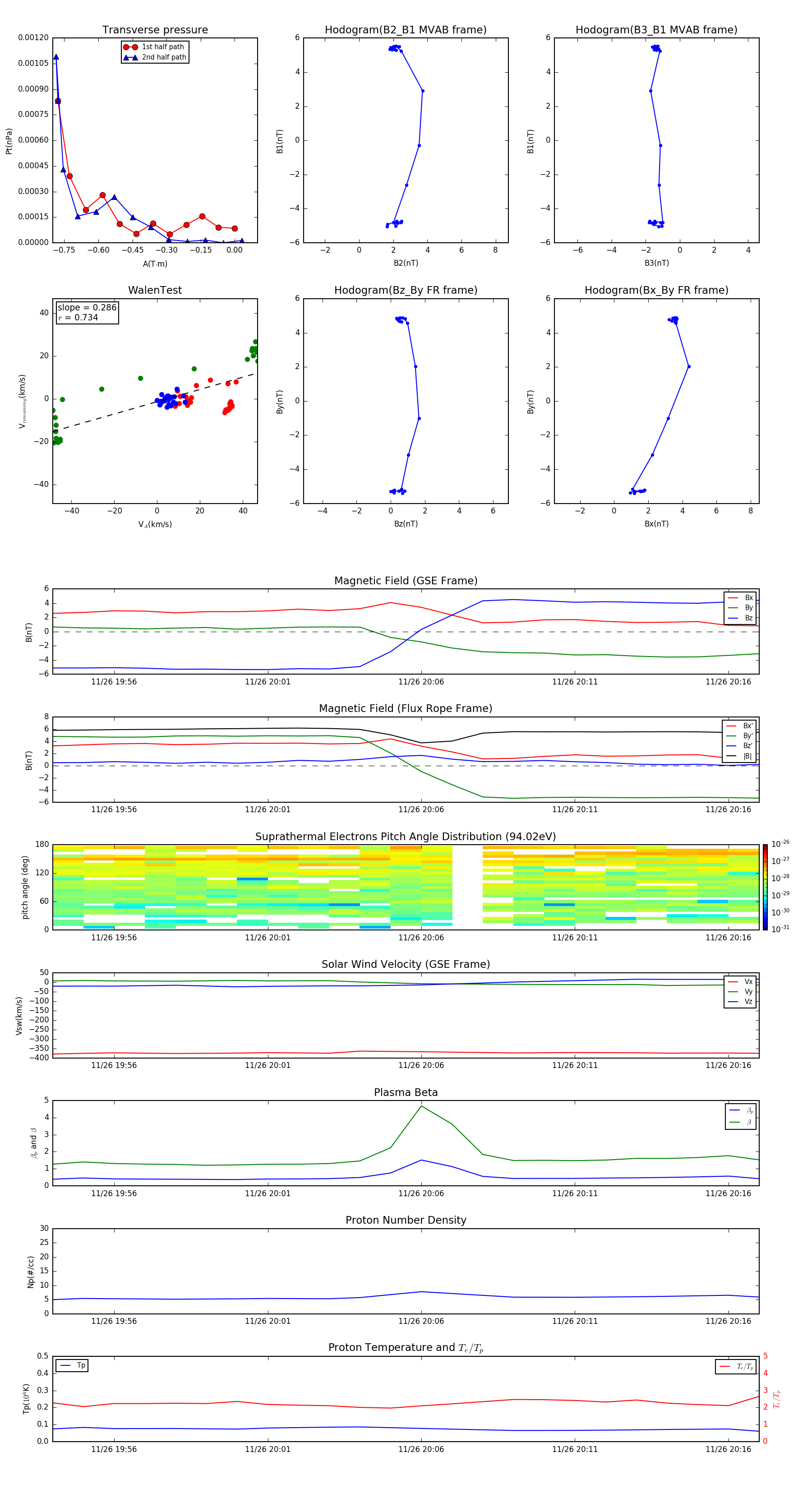Click the '10^-31' colorbar label
The height and width of the screenshot is (1489, 812).
780,929
